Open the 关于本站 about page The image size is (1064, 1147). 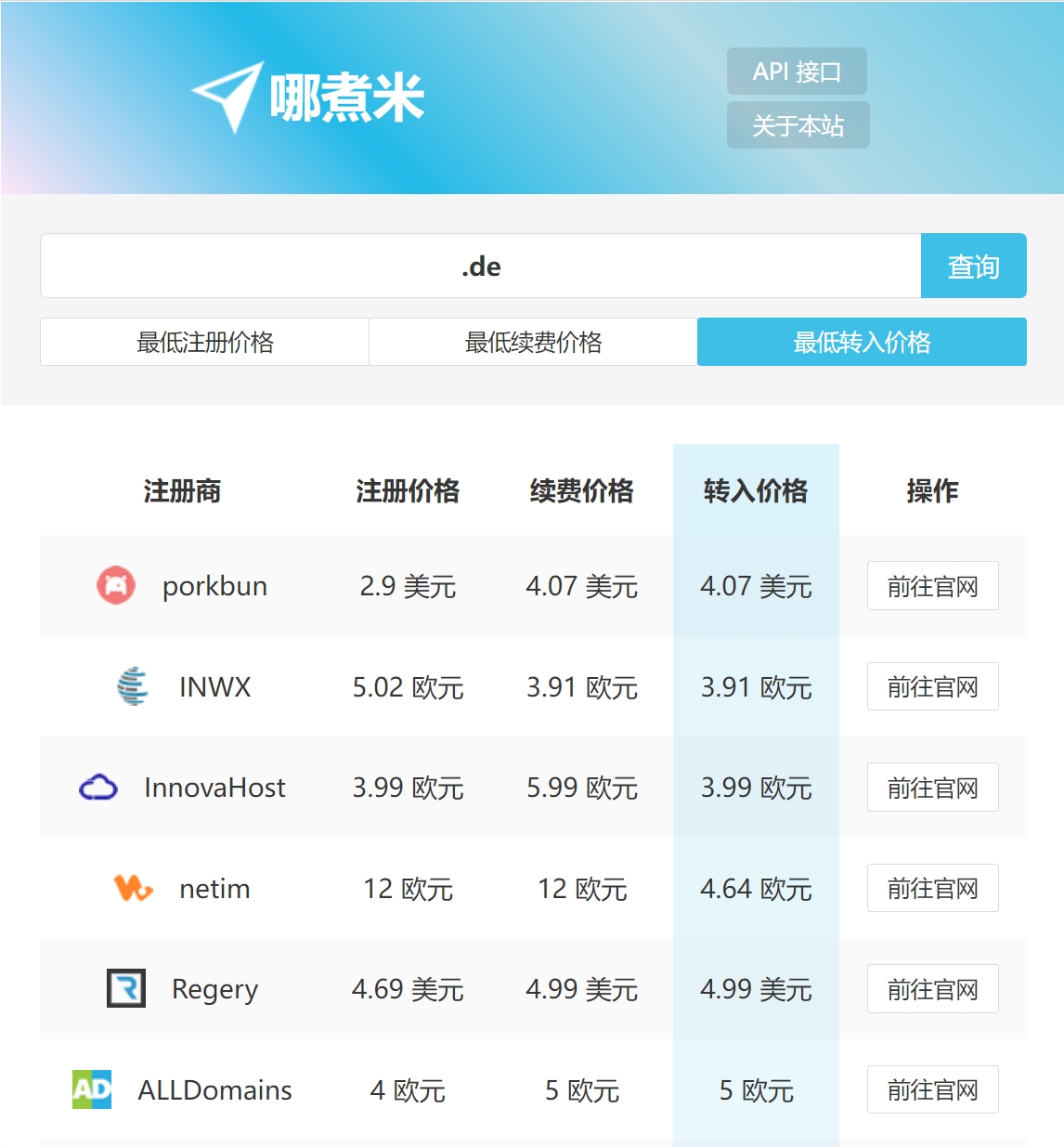[x=798, y=125]
